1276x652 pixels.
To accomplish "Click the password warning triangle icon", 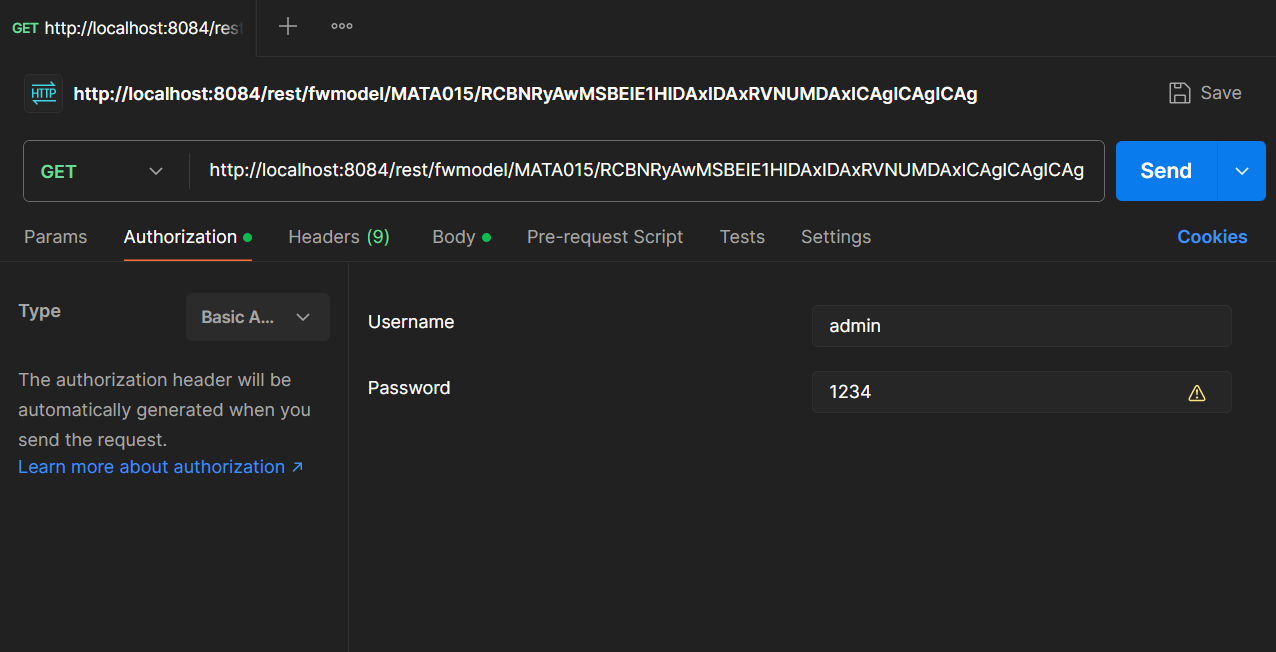I will (1196, 393).
